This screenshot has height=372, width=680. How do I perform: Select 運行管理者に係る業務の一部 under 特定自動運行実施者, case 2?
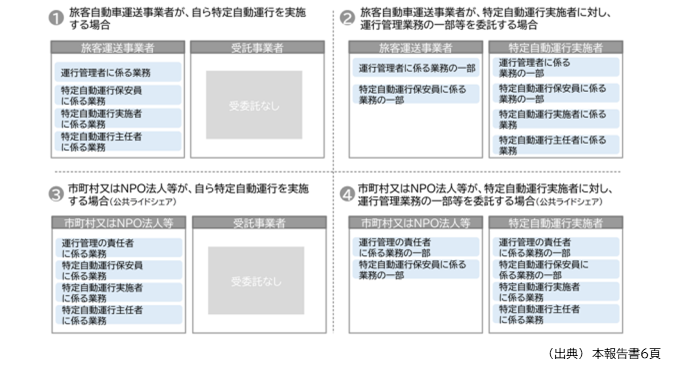click(x=556, y=68)
